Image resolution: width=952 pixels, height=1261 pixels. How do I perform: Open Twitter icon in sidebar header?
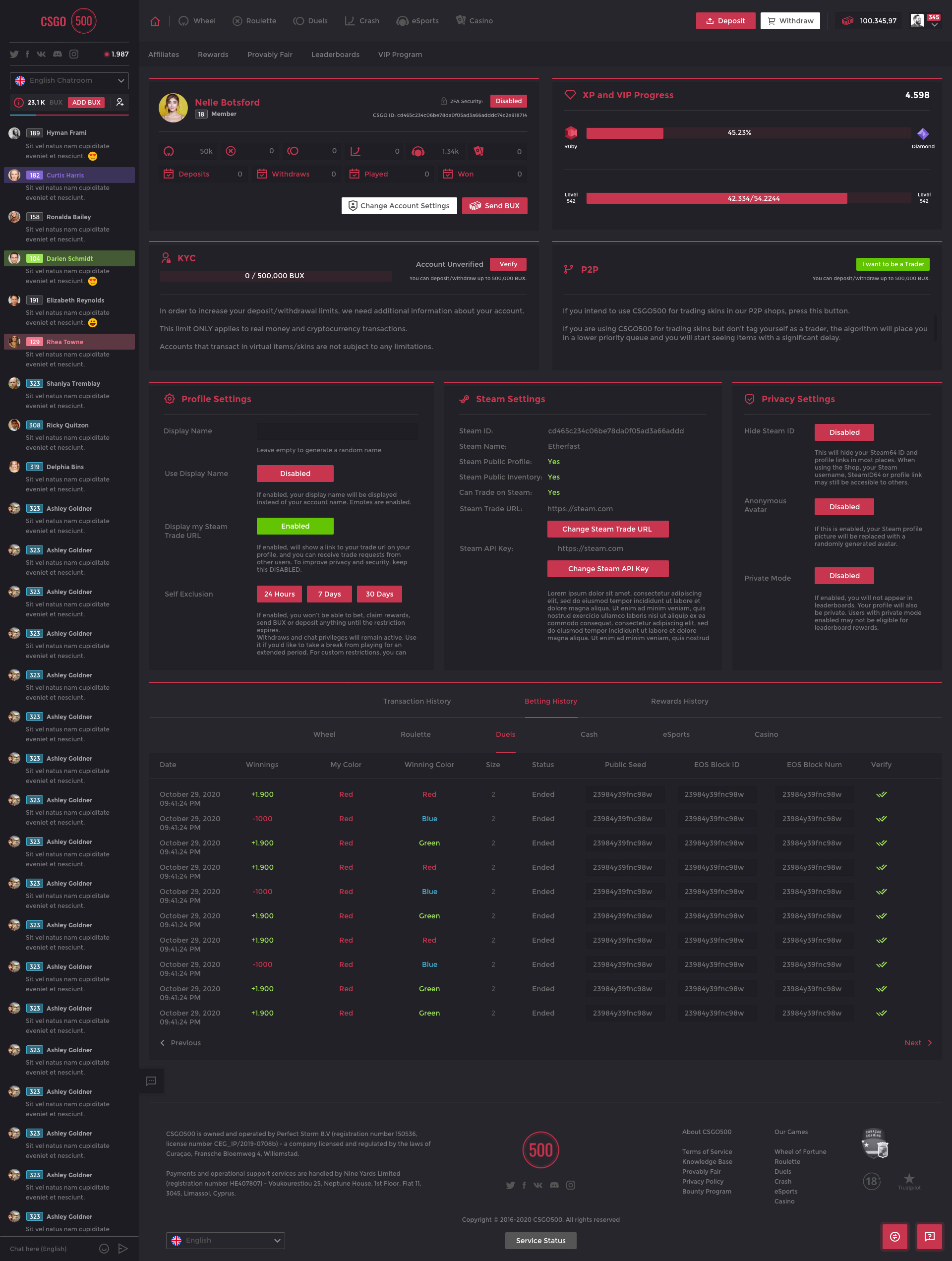[14, 54]
